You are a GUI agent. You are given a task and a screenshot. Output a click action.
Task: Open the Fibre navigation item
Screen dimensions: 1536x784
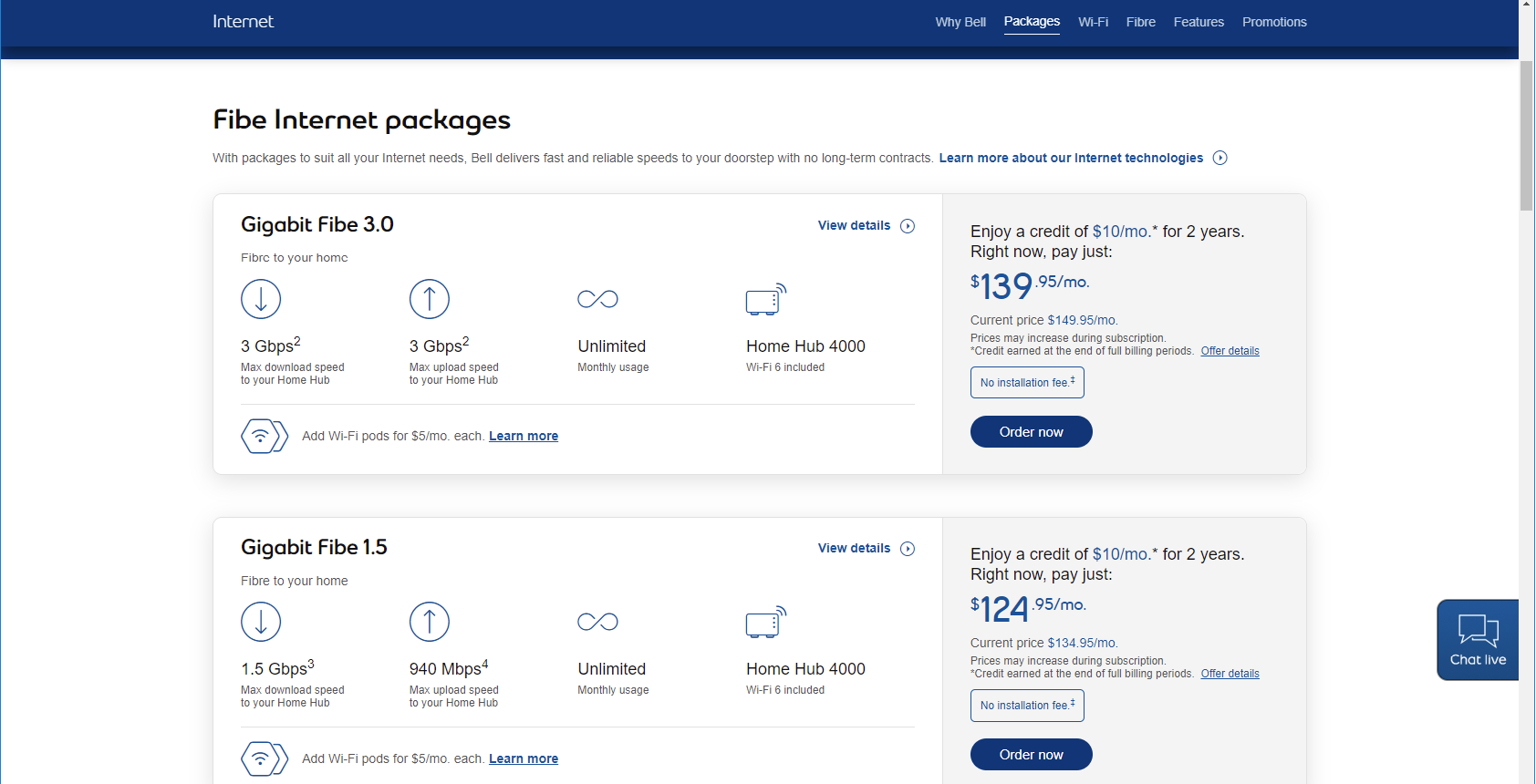[1140, 22]
